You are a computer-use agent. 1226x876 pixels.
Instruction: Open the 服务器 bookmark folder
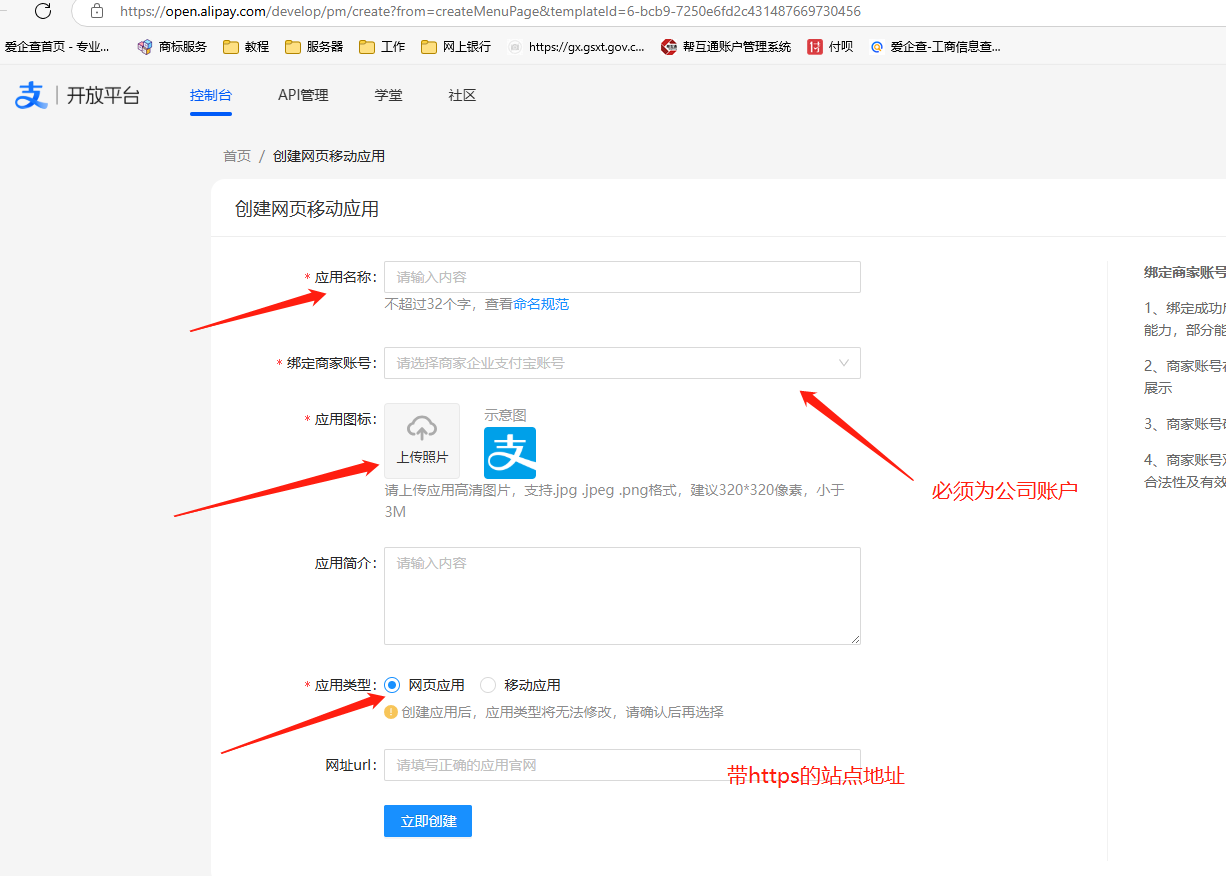pos(314,47)
